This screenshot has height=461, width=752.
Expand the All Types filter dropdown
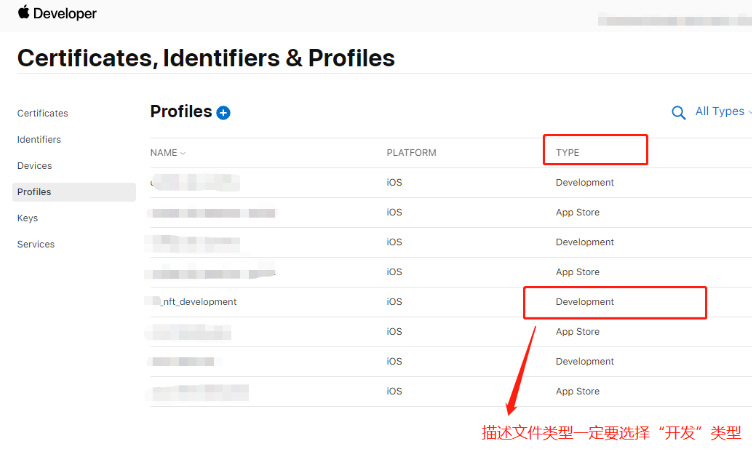pos(722,112)
